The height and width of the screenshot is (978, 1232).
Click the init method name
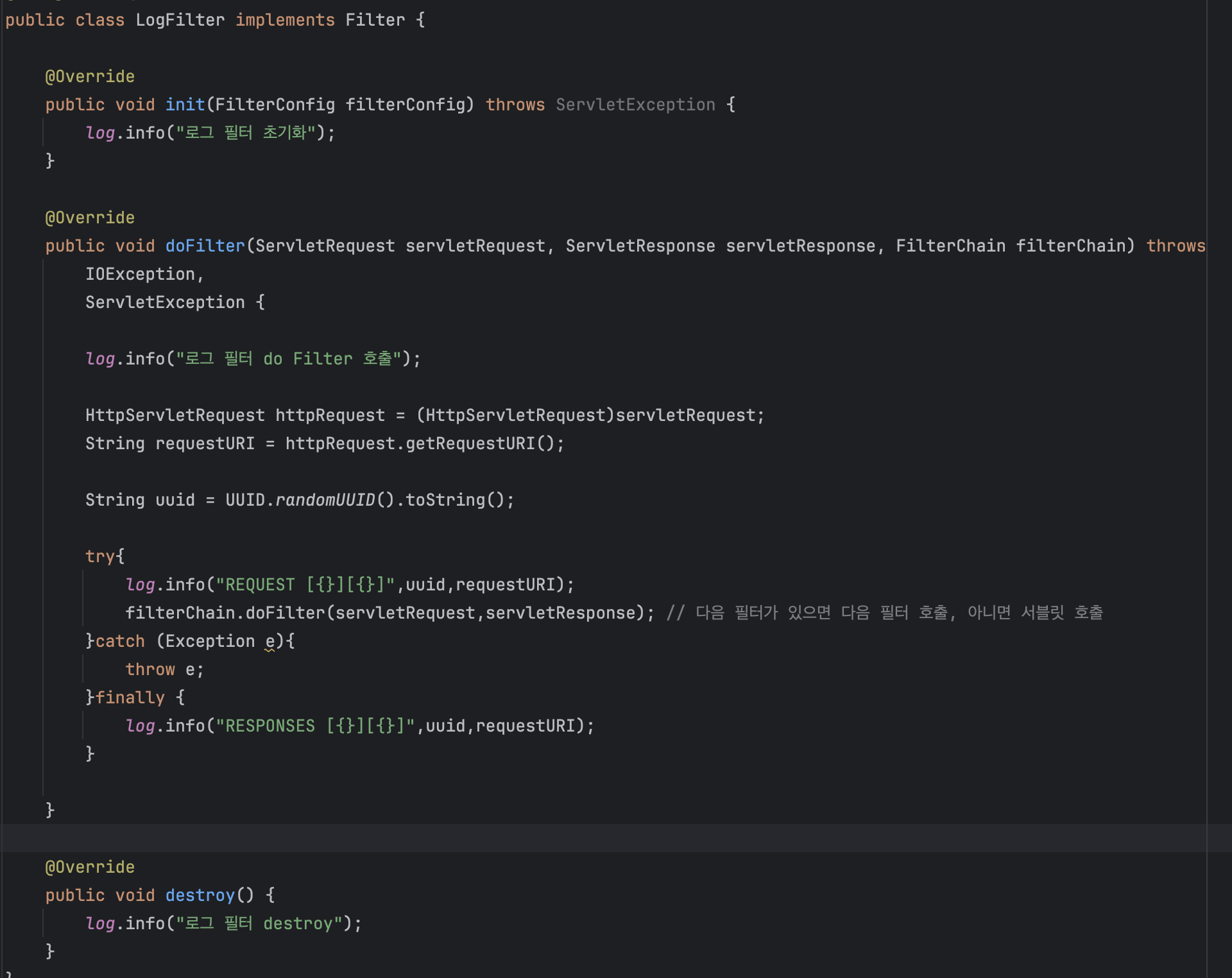[x=185, y=105]
